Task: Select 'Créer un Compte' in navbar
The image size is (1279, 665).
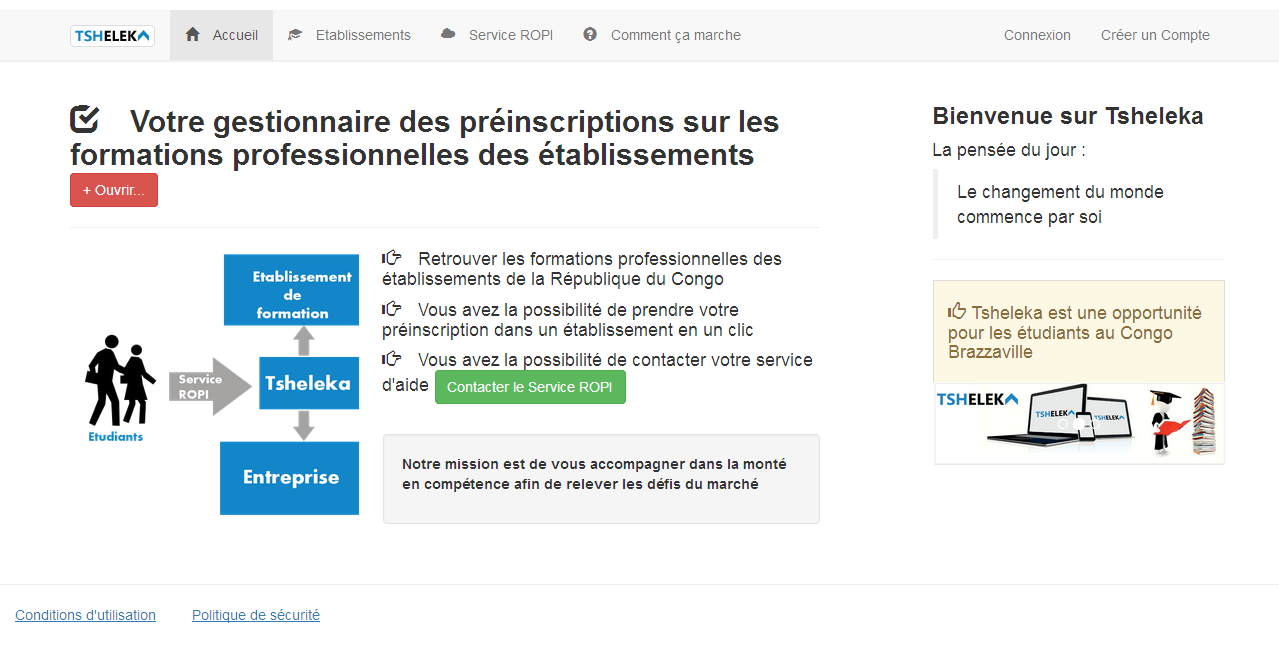Action: pyautogui.click(x=1155, y=35)
